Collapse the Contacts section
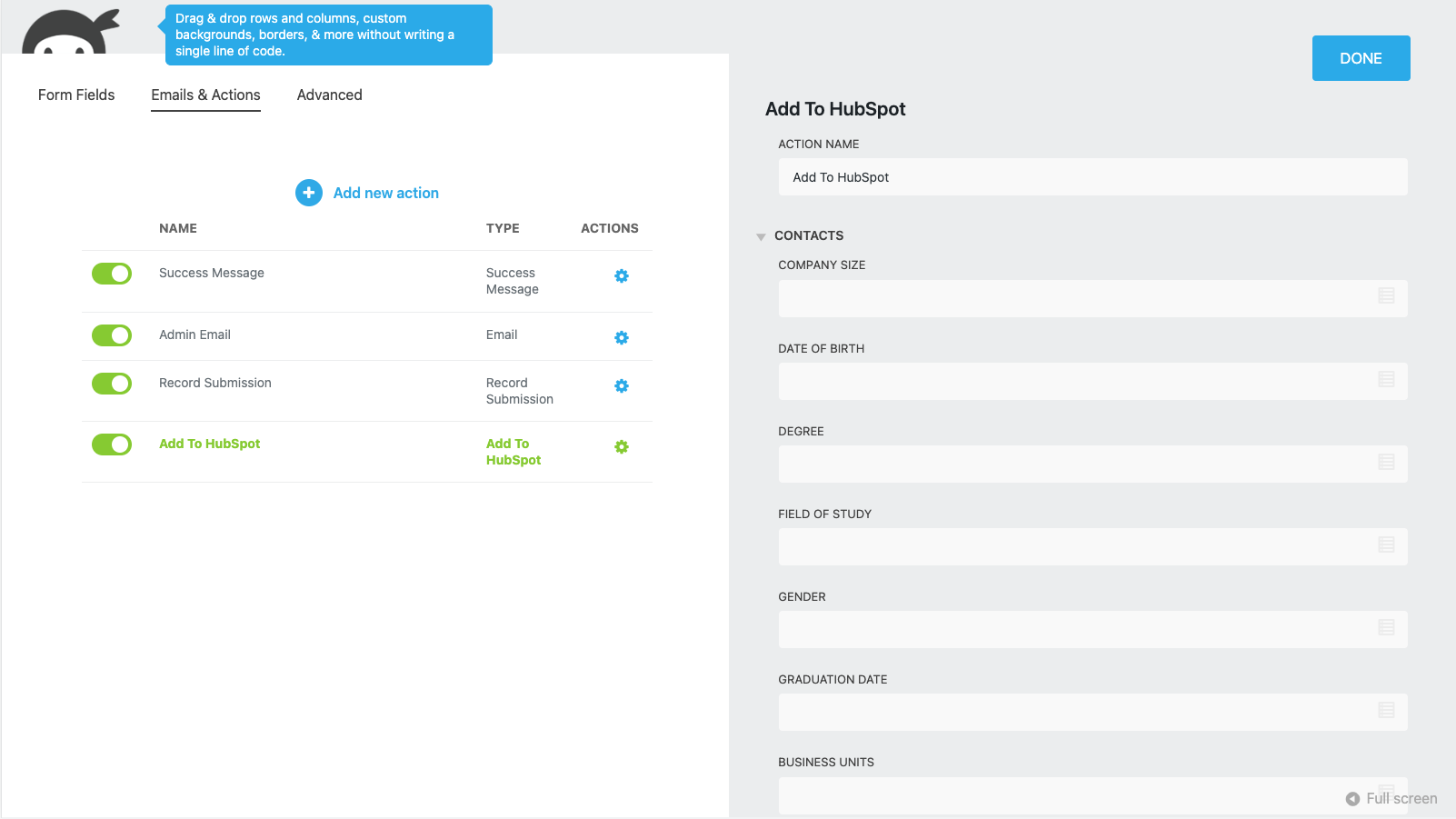Viewport: 1456px width, 819px height. (x=761, y=235)
